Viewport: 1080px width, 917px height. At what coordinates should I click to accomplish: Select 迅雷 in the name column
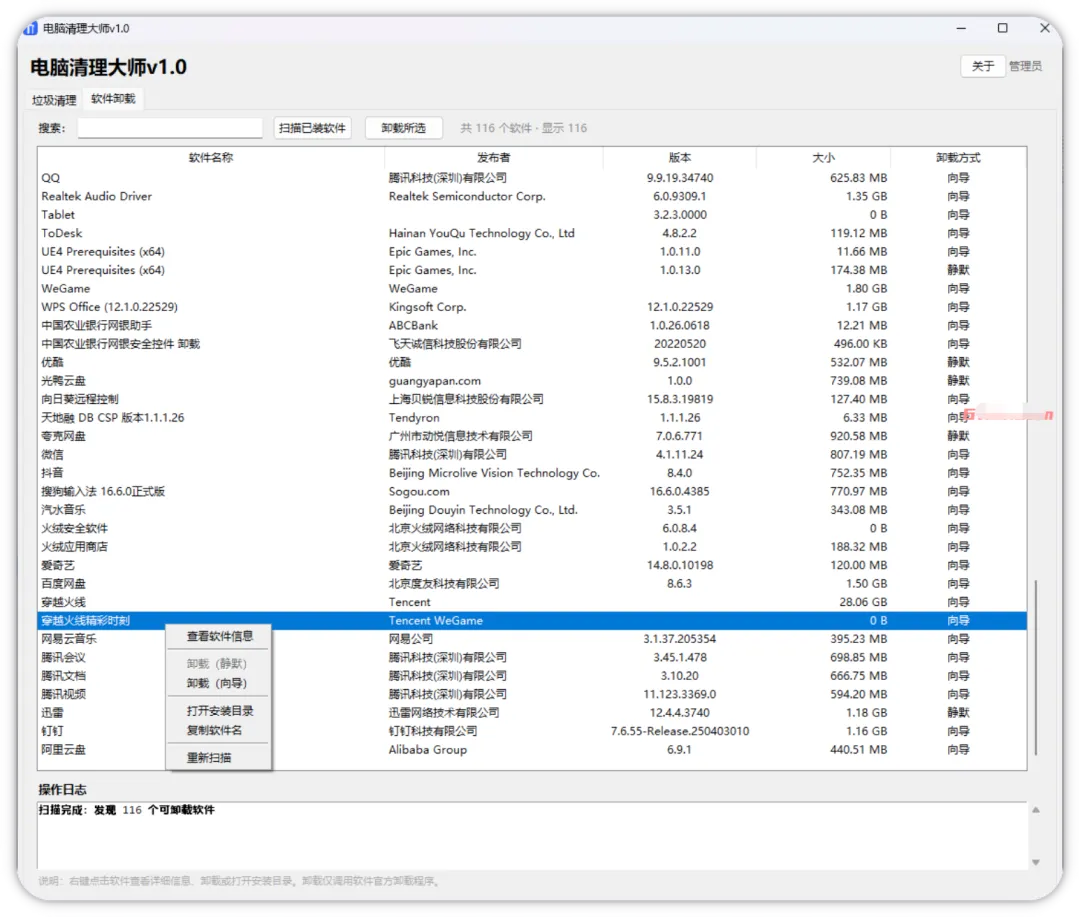52,713
